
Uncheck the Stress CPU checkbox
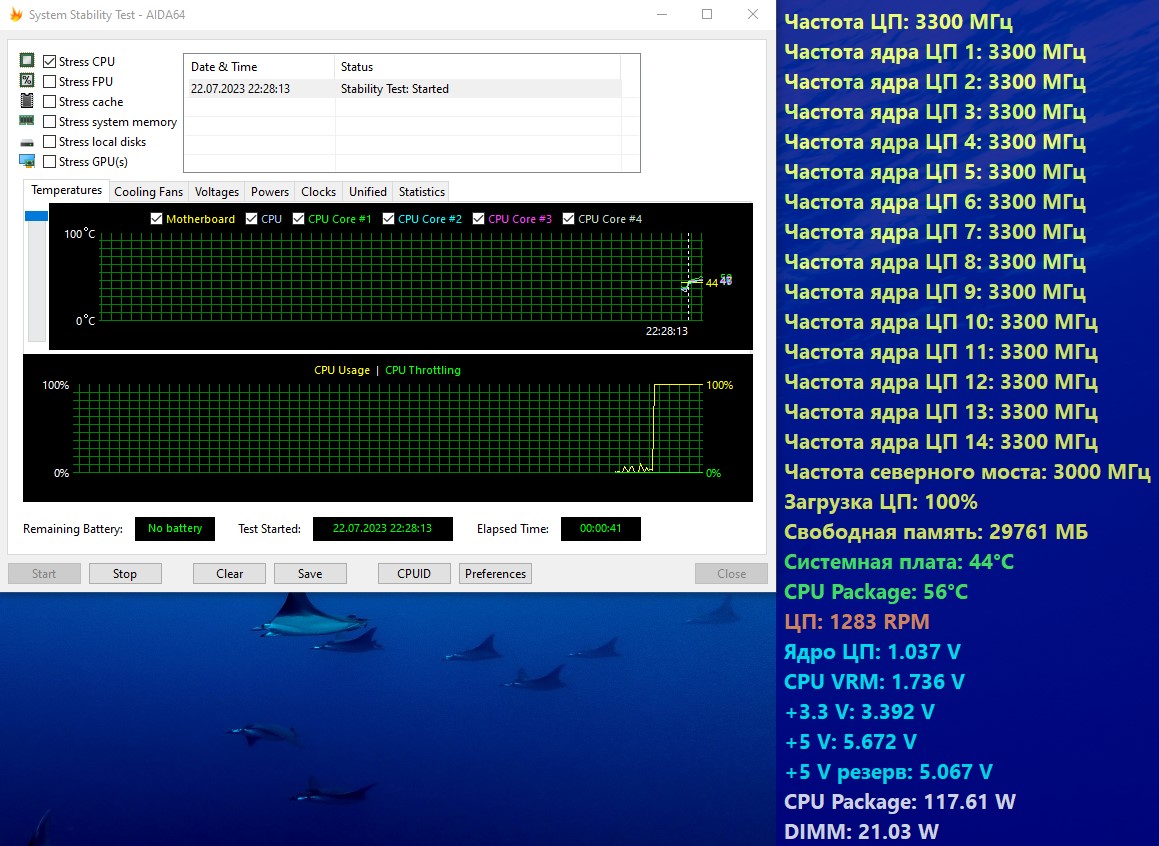(50, 61)
